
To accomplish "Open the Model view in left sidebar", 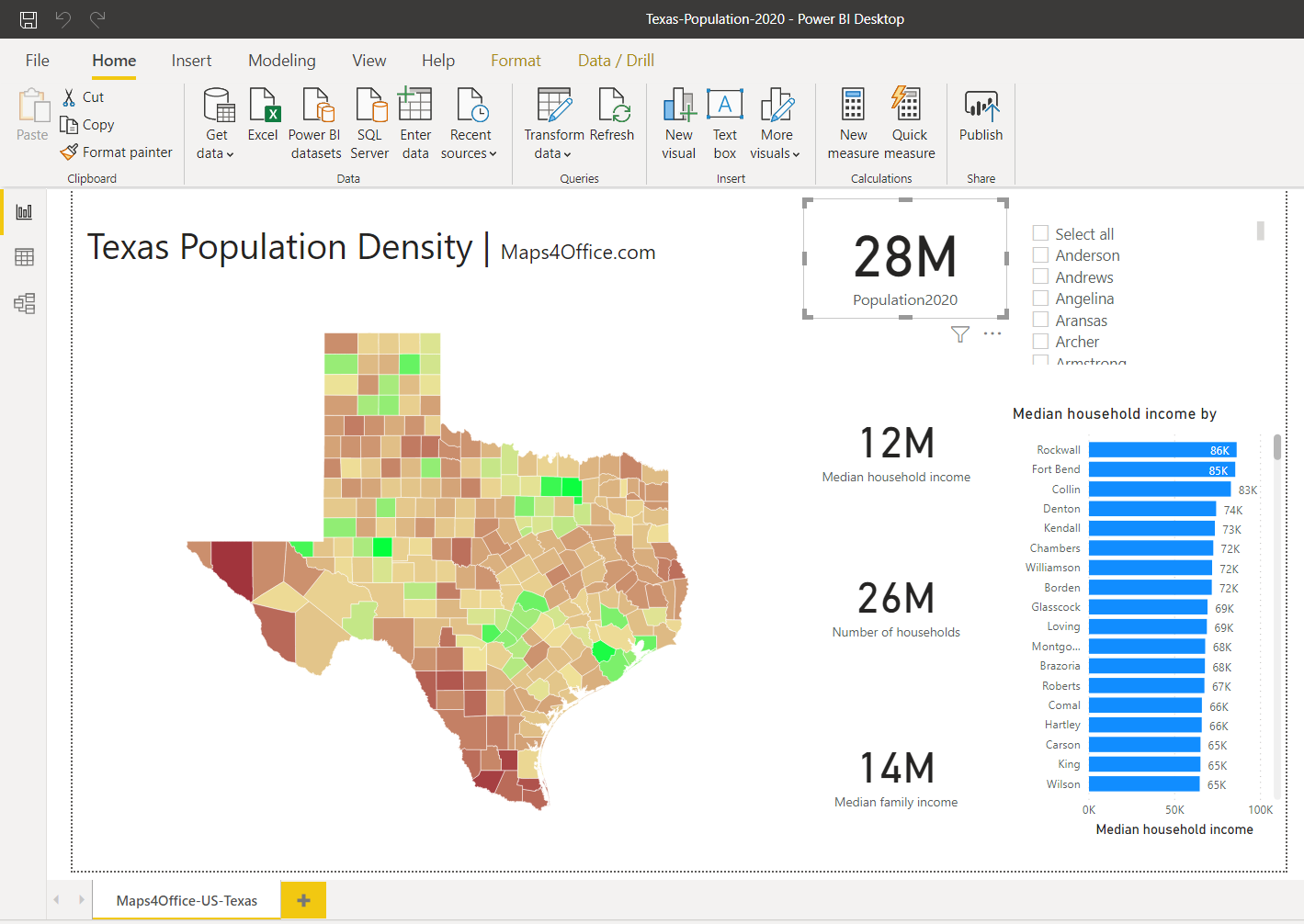I will point(25,303).
